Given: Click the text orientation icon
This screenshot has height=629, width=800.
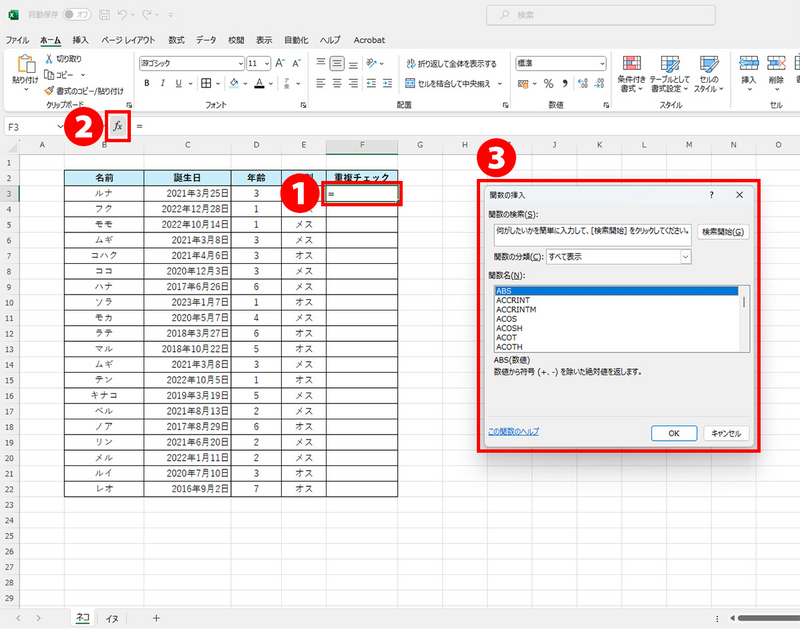Looking at the screenshot, I should (x=371, y=63).
